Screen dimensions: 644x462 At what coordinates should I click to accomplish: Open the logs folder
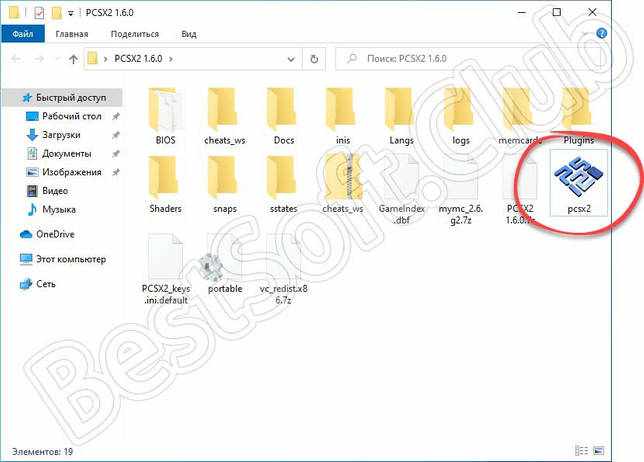(460, 116)
